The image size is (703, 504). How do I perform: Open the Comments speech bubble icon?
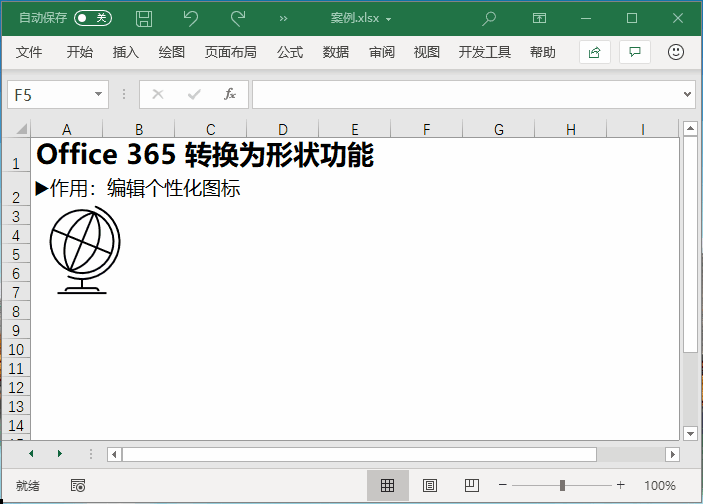tap(634, 52)
